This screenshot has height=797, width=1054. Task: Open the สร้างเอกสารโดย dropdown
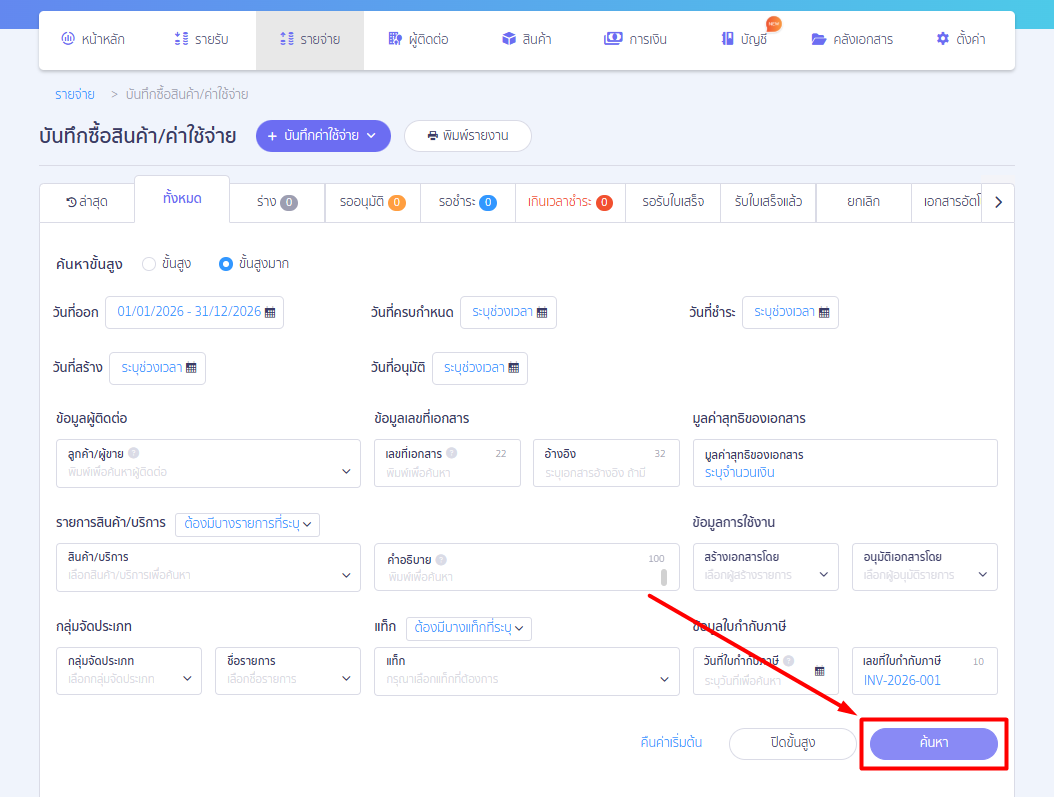[766, 567]
